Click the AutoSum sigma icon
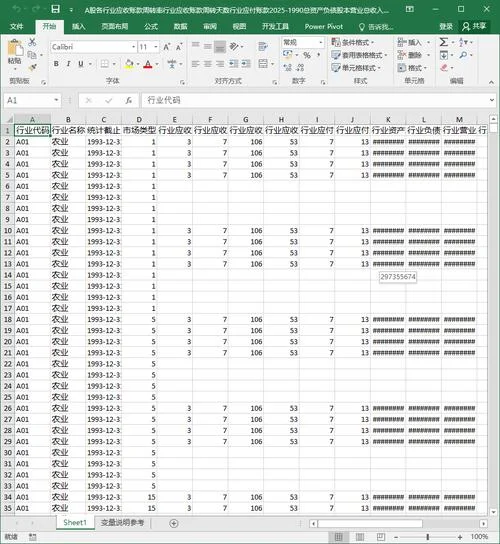 443,42
